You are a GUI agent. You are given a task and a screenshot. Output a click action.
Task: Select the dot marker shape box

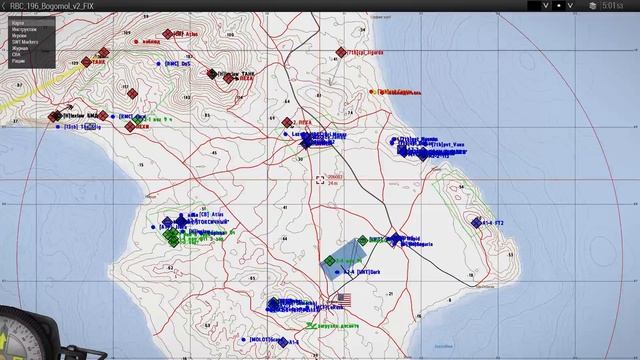(x=559, y=6)
